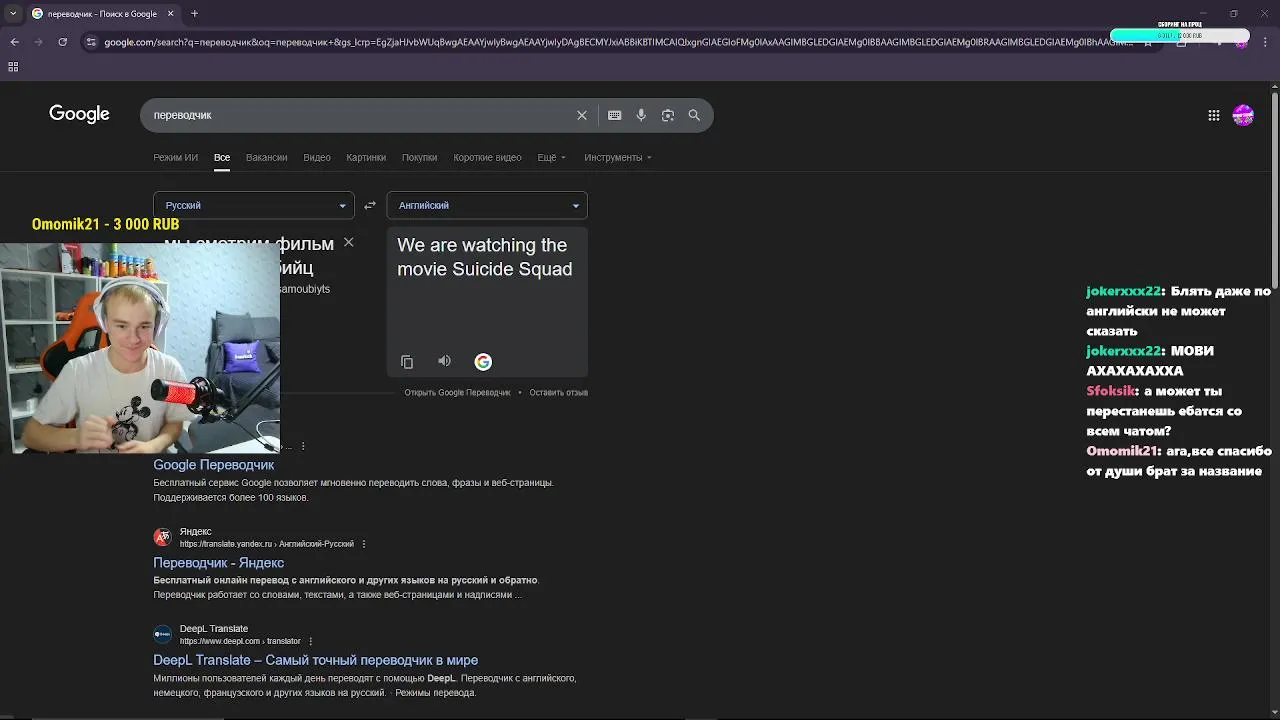
Task: Click the Оставить отзыв link
Action: coord(559,392)
